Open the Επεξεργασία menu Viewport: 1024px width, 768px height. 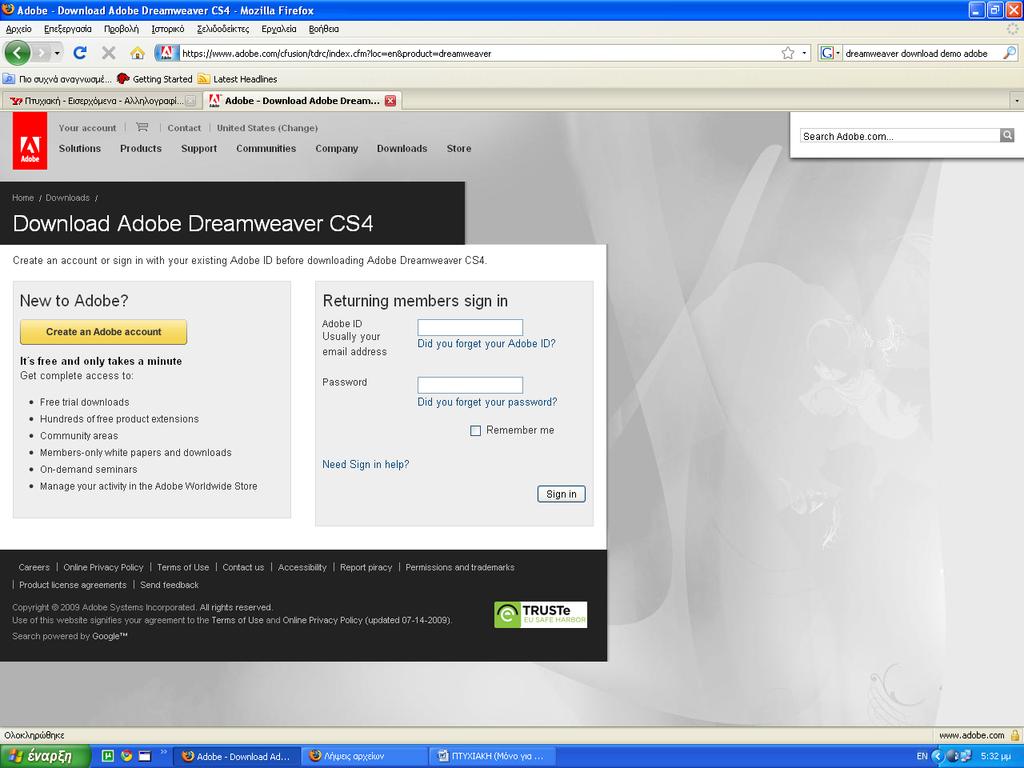pyautogui.click(x=68, y=29)
